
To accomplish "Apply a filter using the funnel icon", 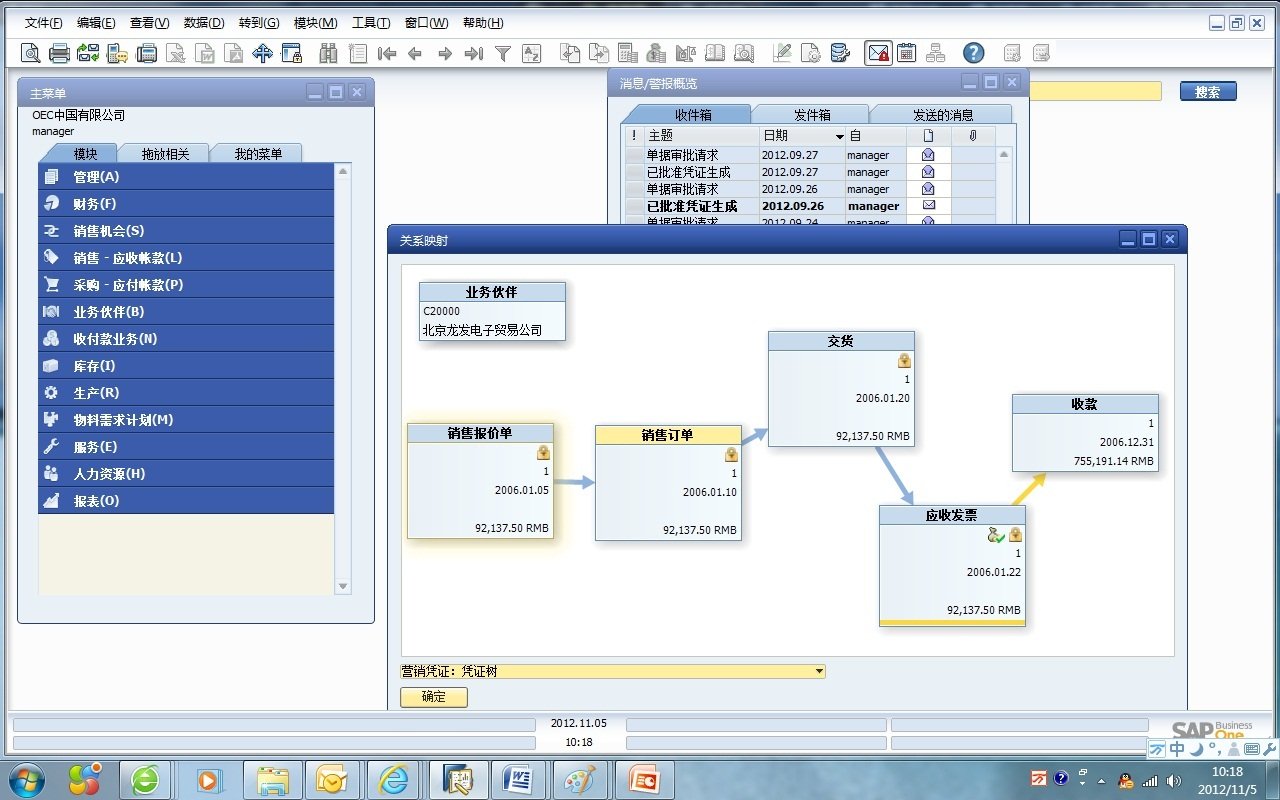I will pos(502,52).
